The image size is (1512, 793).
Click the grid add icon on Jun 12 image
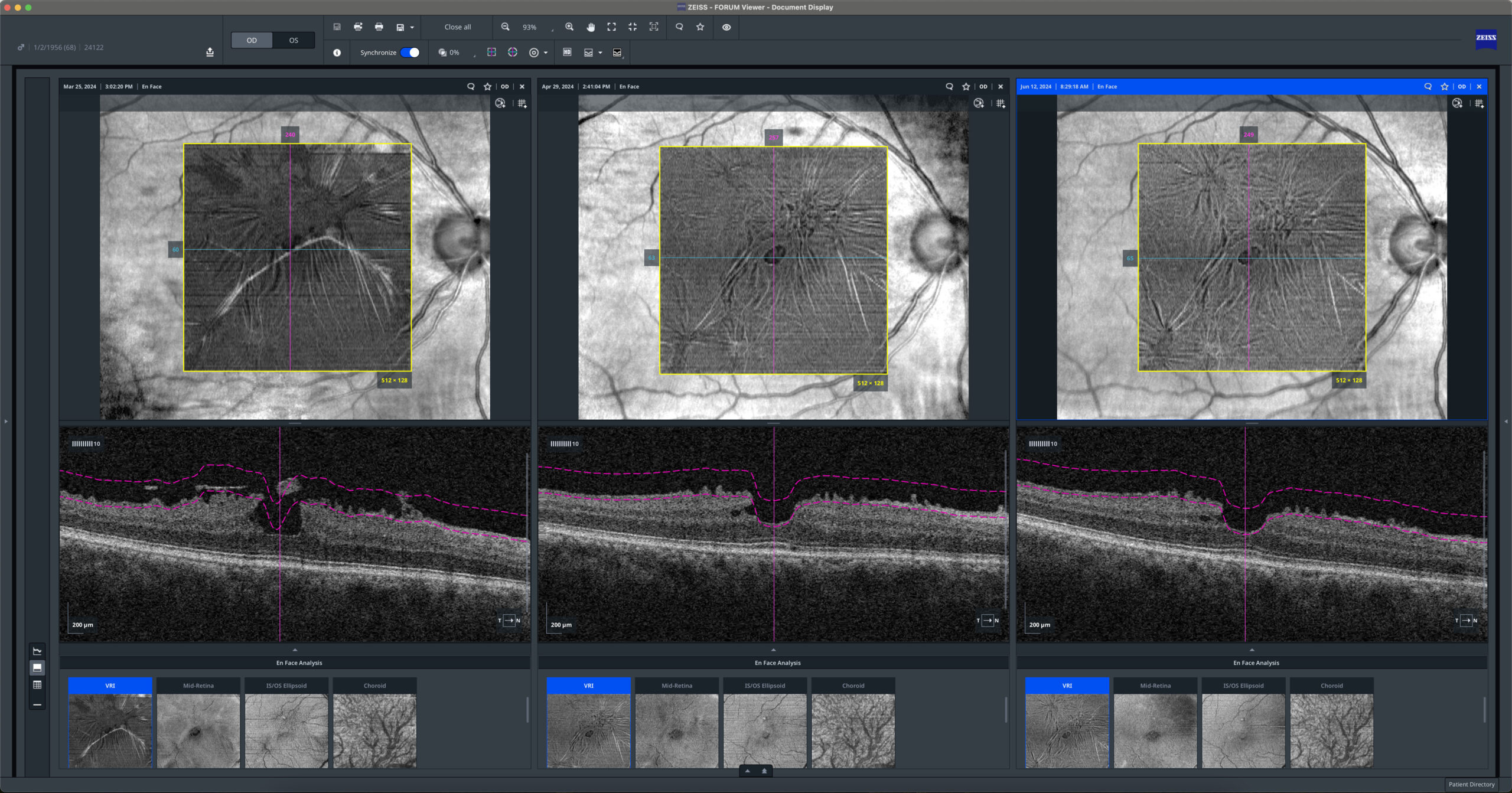coord(1479,103)
